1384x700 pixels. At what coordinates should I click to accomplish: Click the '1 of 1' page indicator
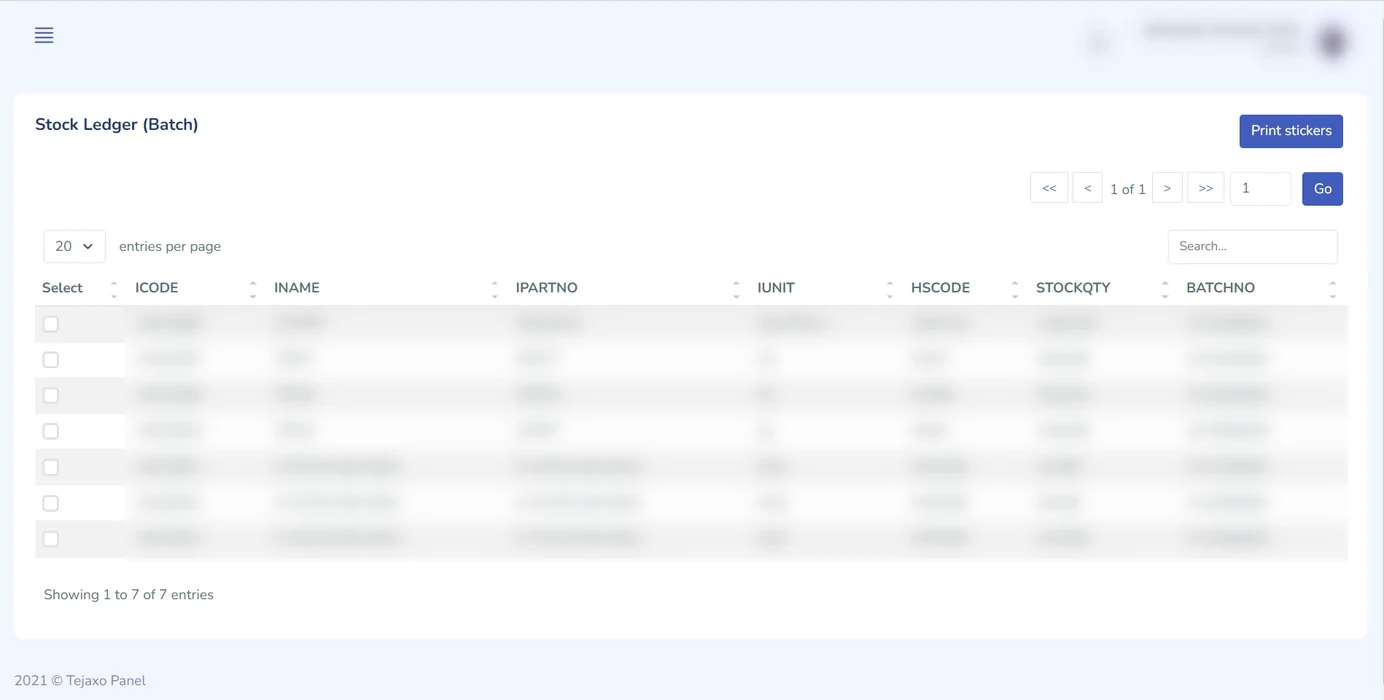(1127, 189)
